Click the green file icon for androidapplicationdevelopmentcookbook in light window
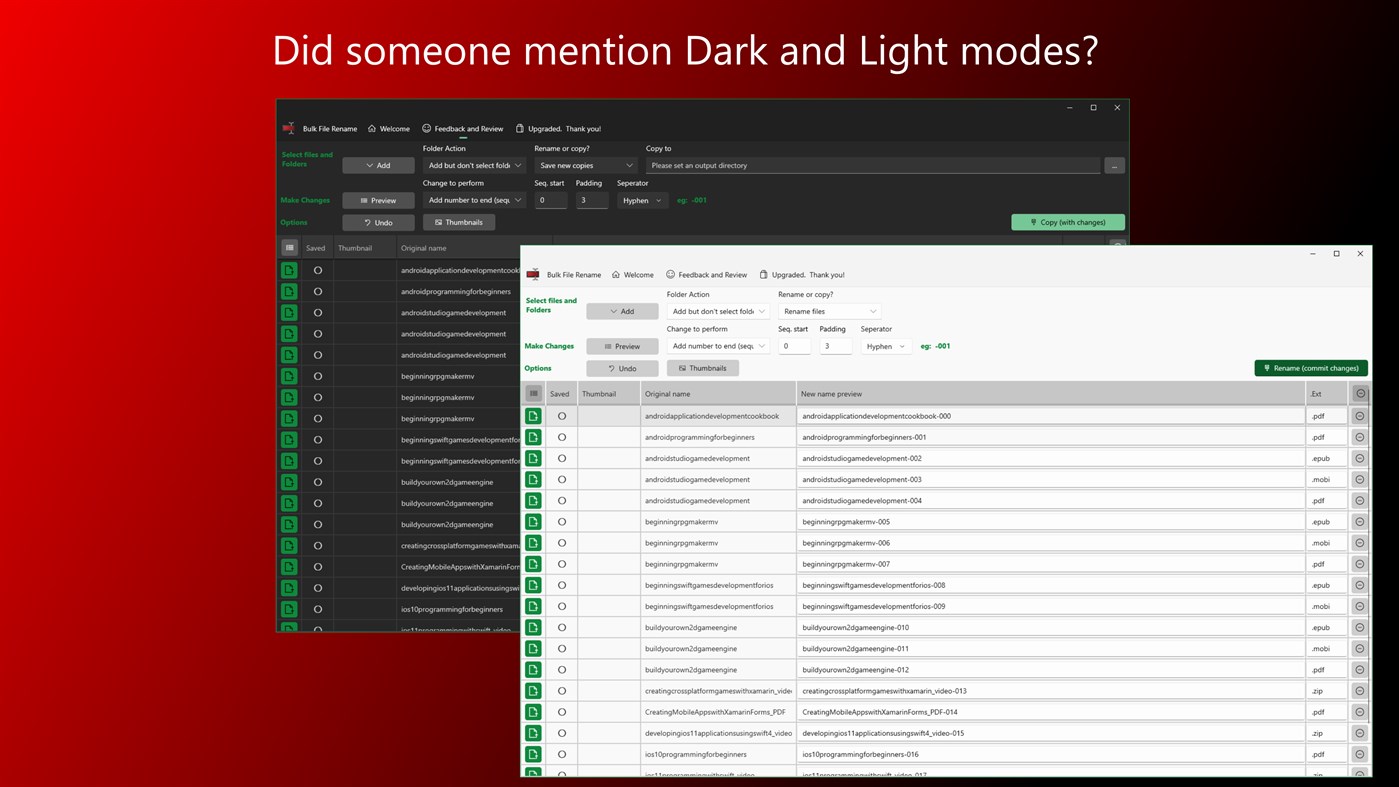The image size is (1399, 787). [x=533, y=416]
